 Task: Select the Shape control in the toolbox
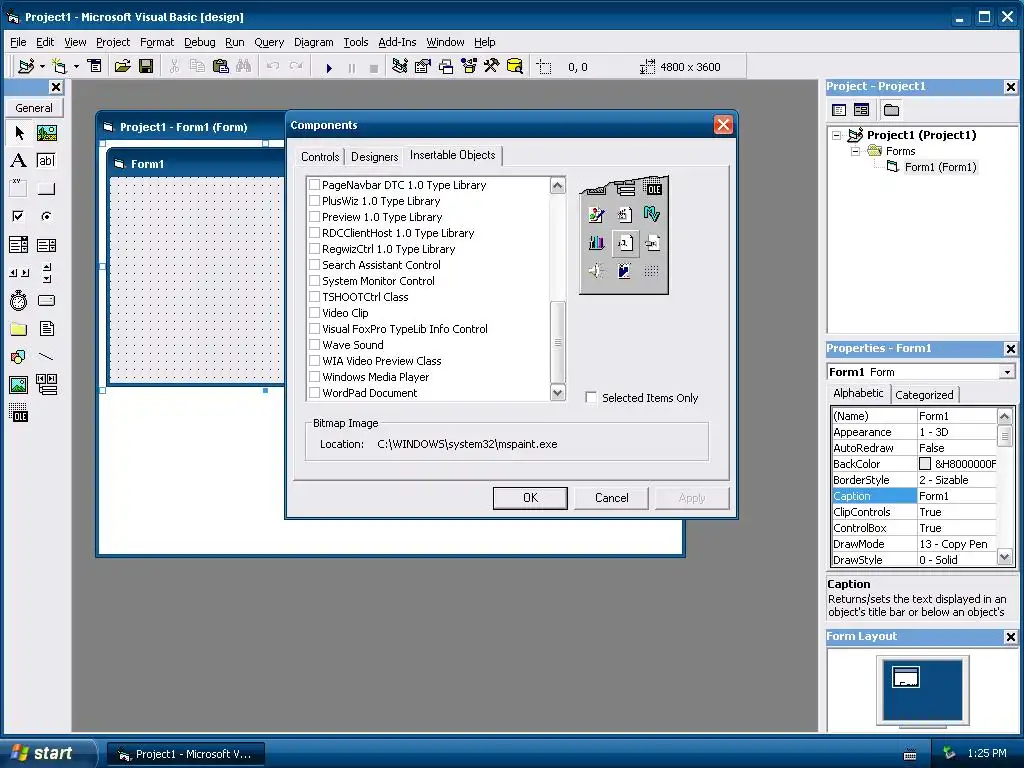click(x=19, y=357)
